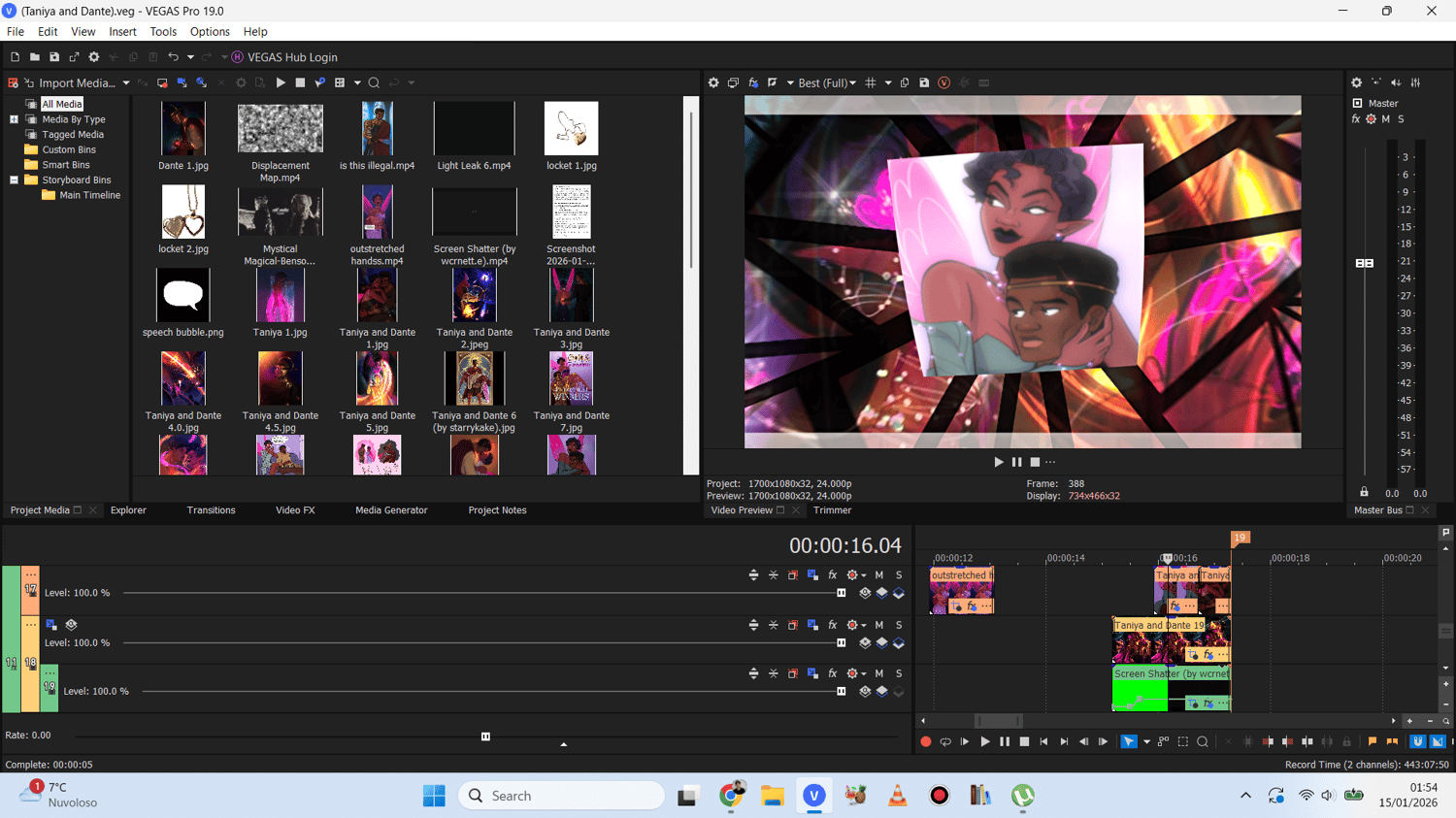Image resolution: width=1456 pixels, height=818 pixels.
Task: Open Master FX on the master bus
Action: [1356, 119]
